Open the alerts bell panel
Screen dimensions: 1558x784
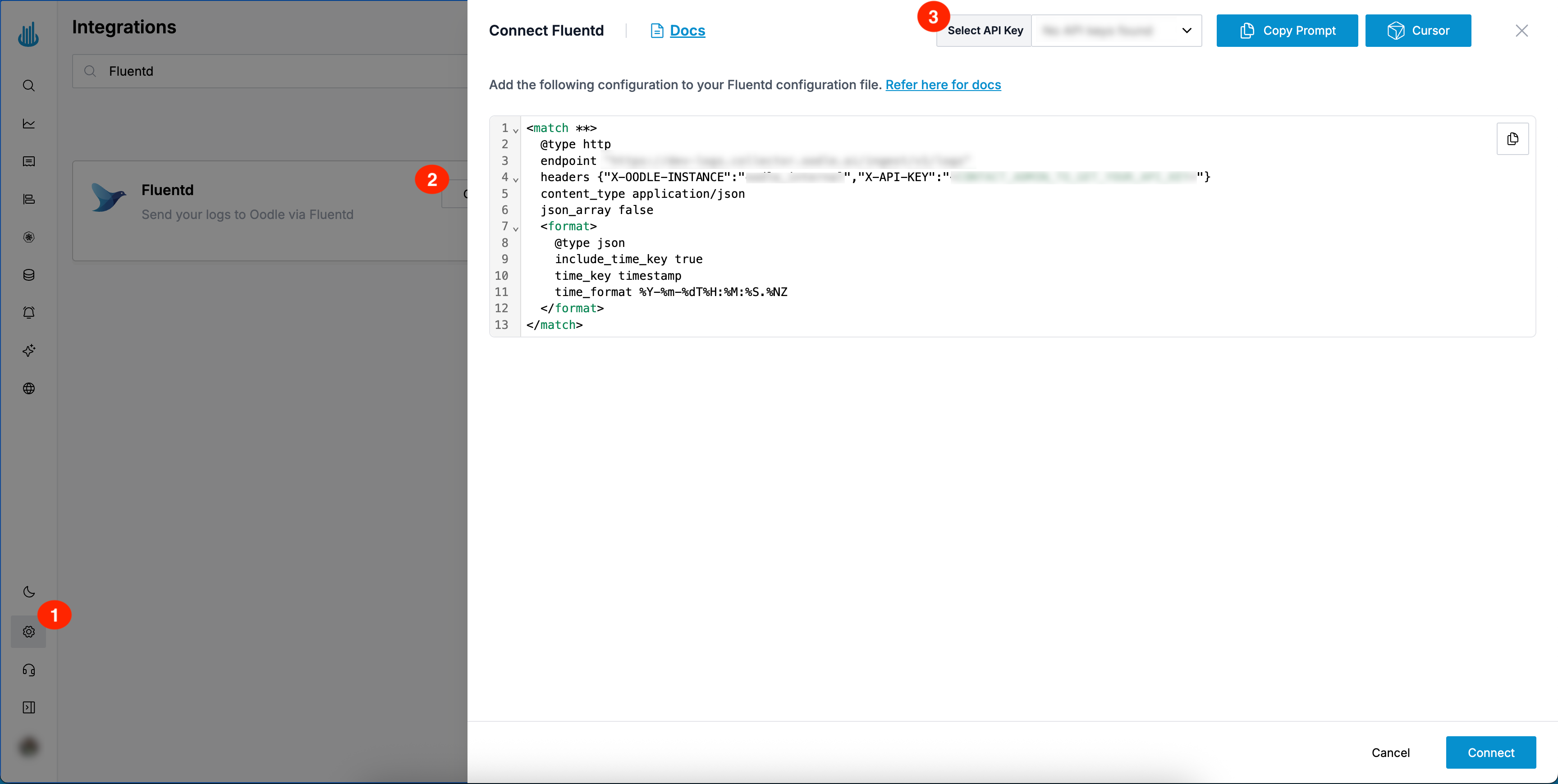tap(28, 312)
